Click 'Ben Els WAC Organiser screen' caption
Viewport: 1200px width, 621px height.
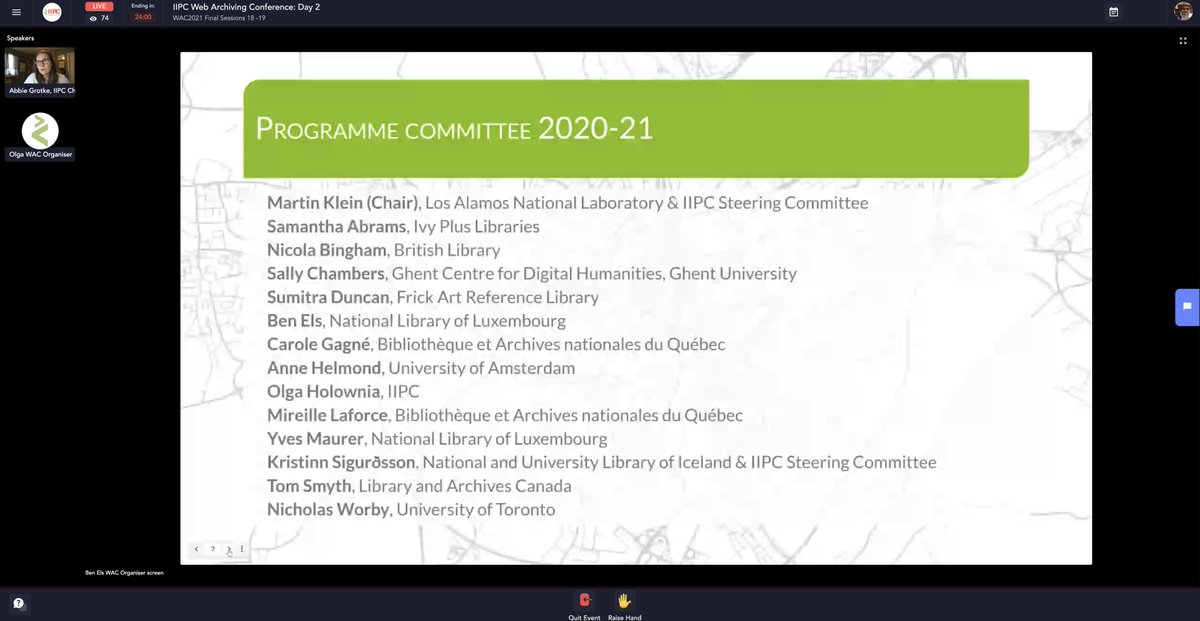[x=124, y=573]
